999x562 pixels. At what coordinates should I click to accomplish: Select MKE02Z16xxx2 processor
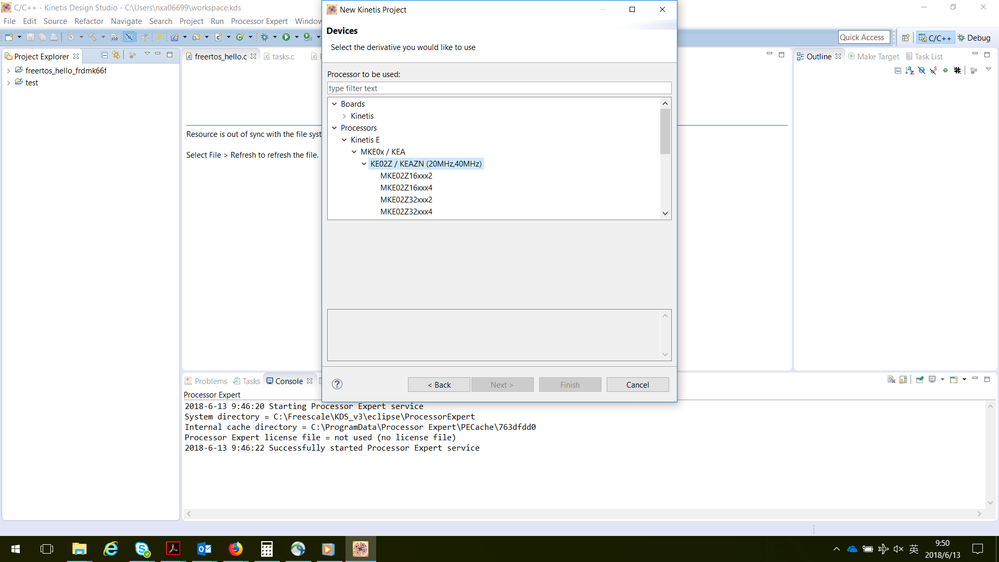tap(406, 176)
